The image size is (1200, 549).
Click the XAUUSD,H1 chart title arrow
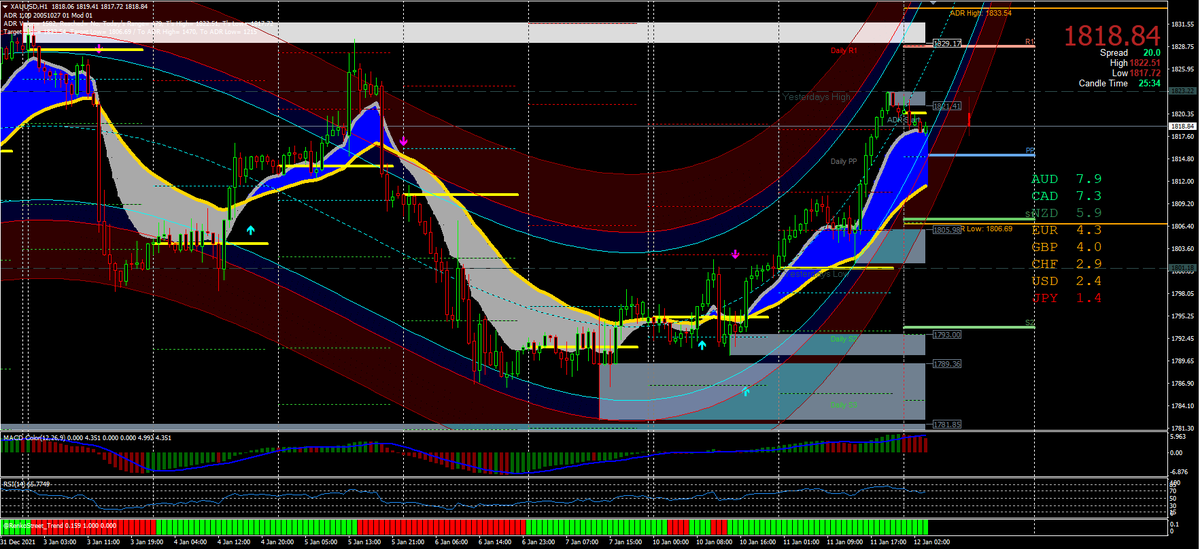point(5,5)
